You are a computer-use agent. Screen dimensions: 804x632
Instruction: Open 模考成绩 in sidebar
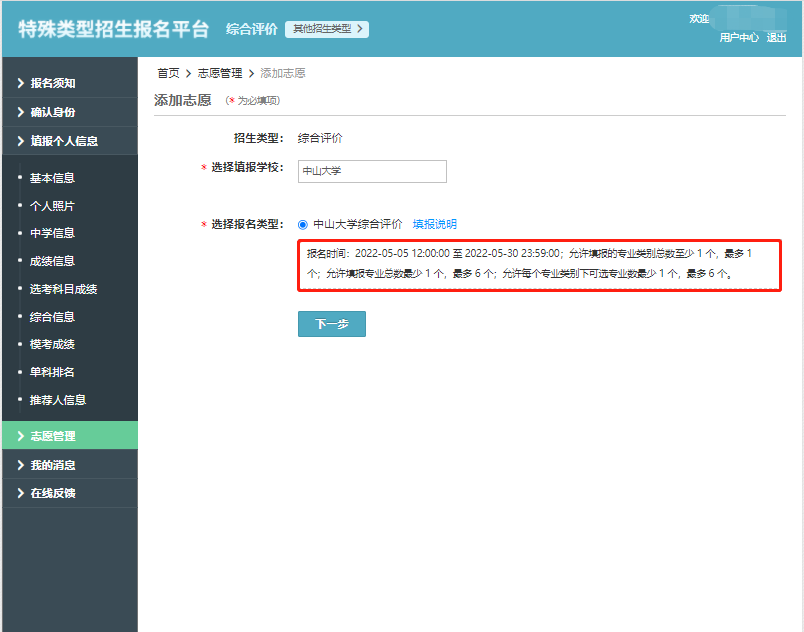pos(52,344)
